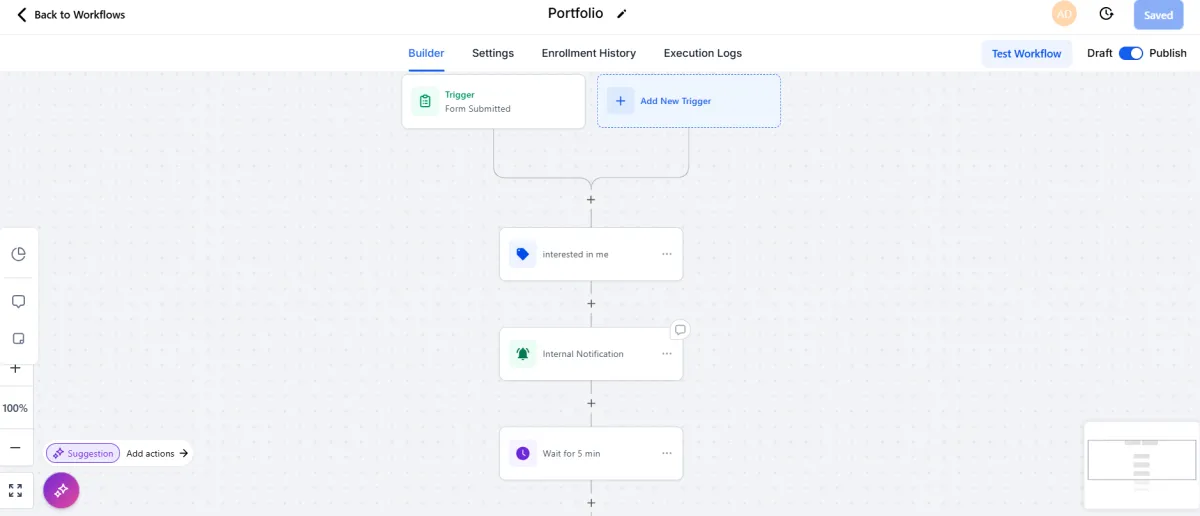Viewport: 1200px width, 516px height.
Task: Switch to the Settings tab
Action: [493, 53]
